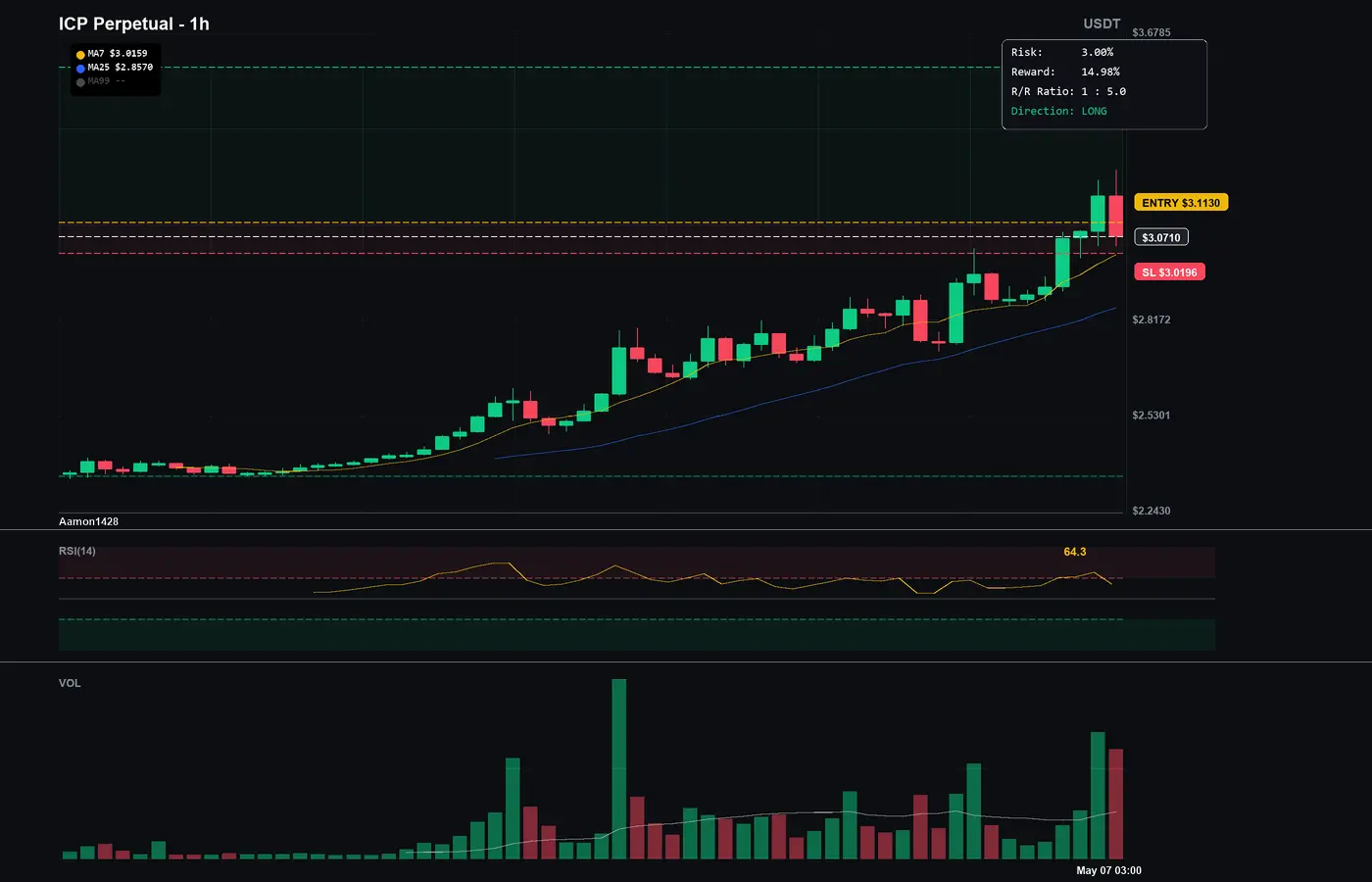Select the R/R Ratio 1 : 5.0 row
This screenshot has width=1372, height=882.
click(x=1068, y=91)
